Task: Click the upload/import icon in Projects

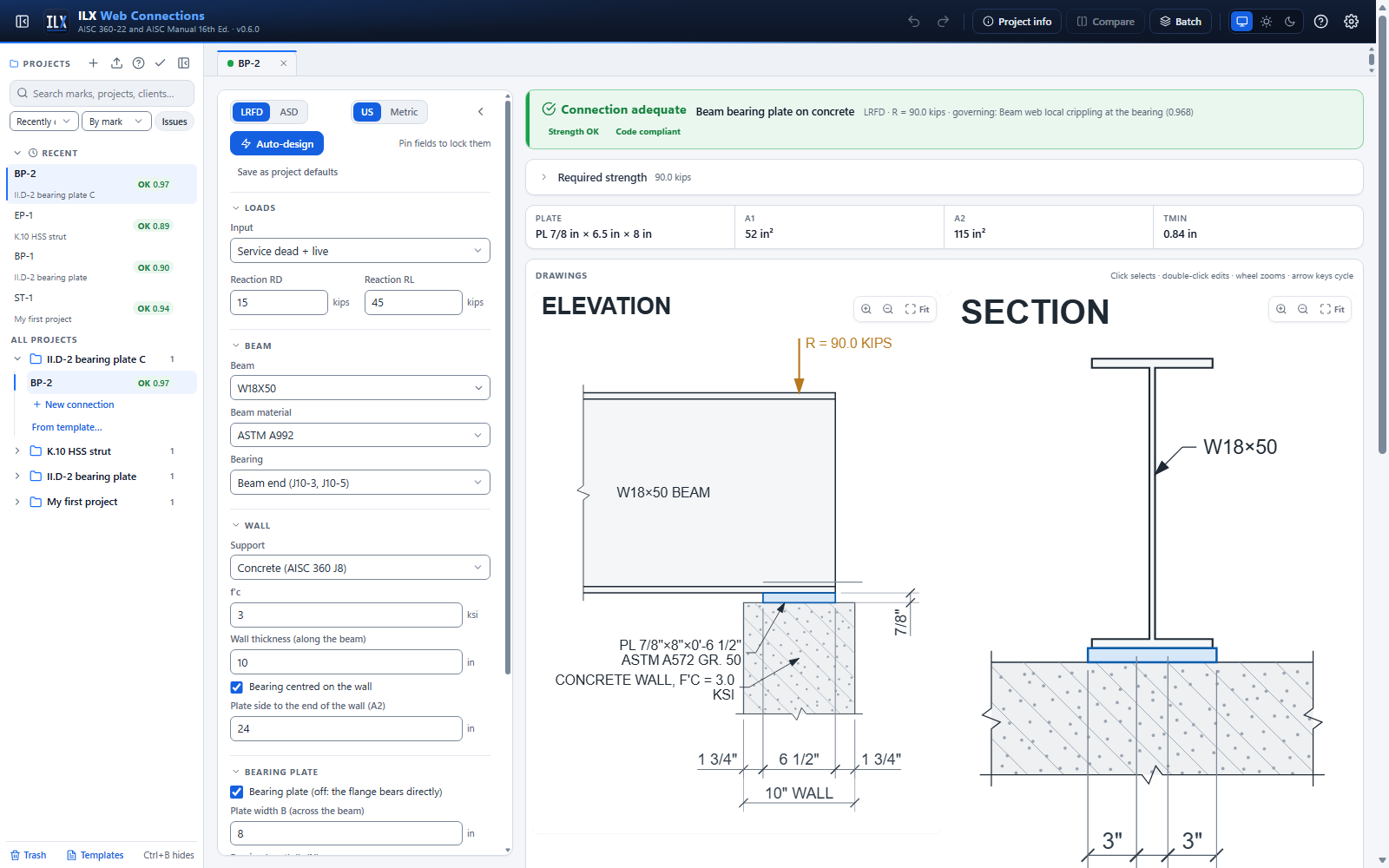Action: tap(116, 63)
